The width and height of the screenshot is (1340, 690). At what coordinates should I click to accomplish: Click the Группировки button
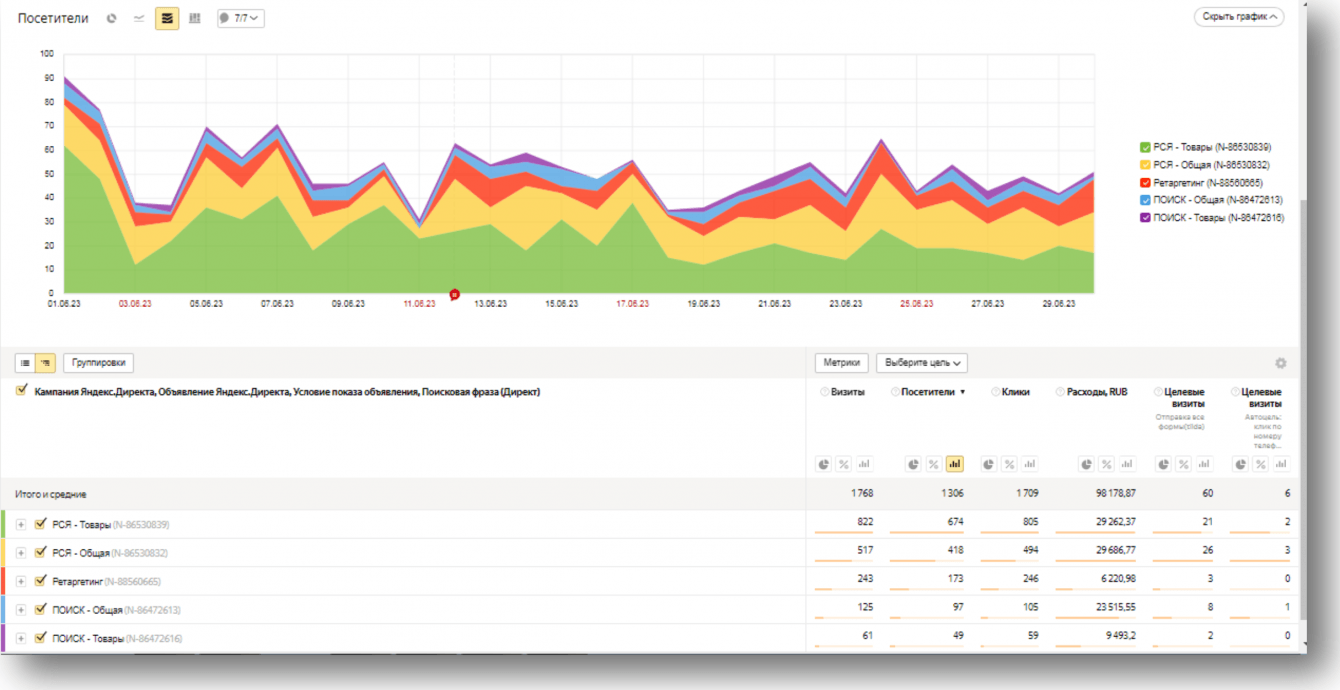[x=99, y=363]
